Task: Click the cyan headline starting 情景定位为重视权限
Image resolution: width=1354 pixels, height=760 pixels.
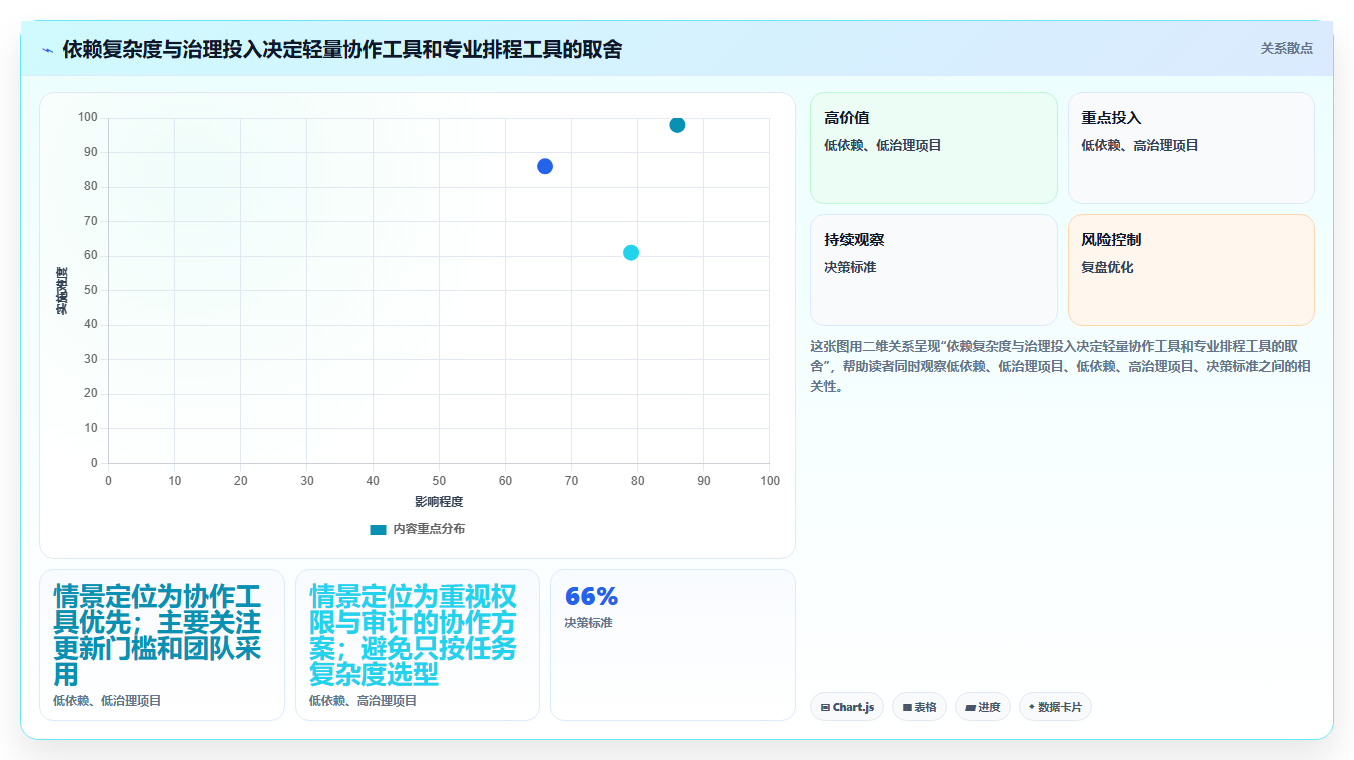Action: point(414,636)
